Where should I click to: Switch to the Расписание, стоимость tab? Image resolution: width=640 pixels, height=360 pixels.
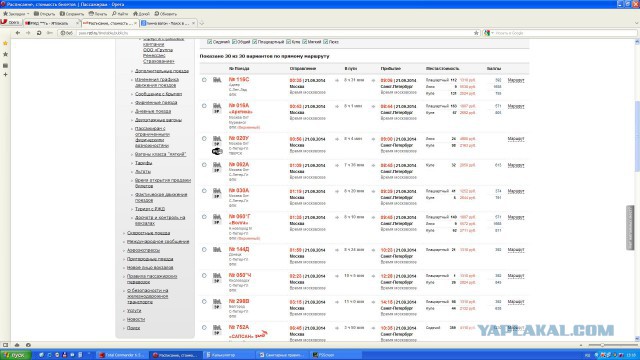click(x=110, y=23)
